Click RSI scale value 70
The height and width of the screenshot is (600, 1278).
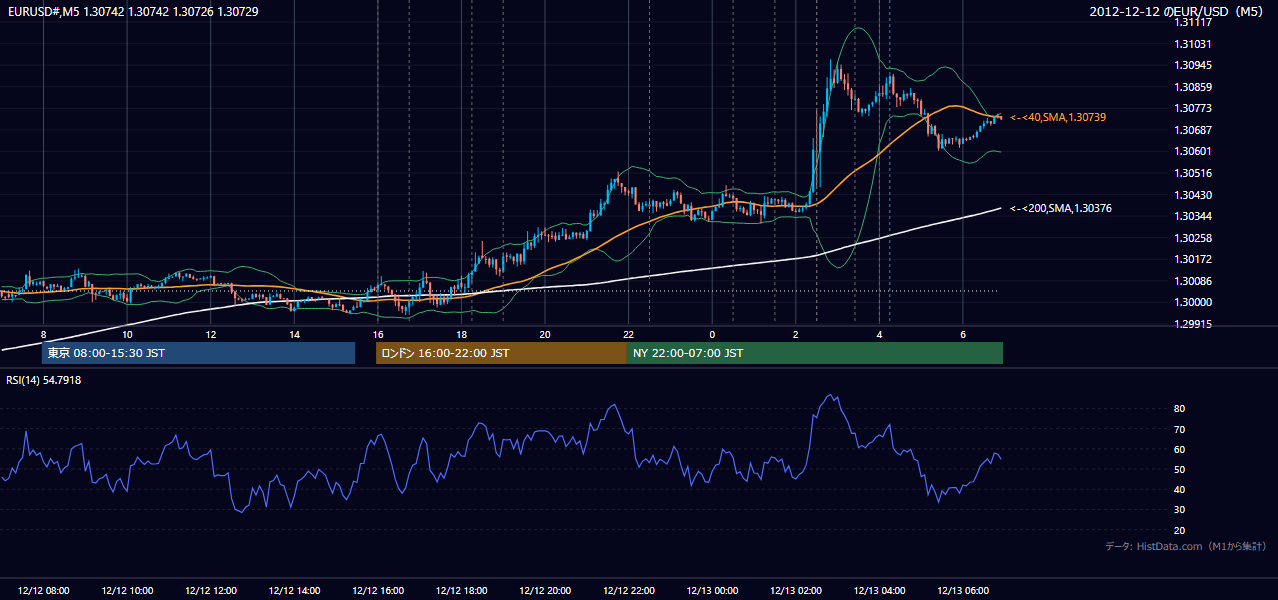[1180, 429]
